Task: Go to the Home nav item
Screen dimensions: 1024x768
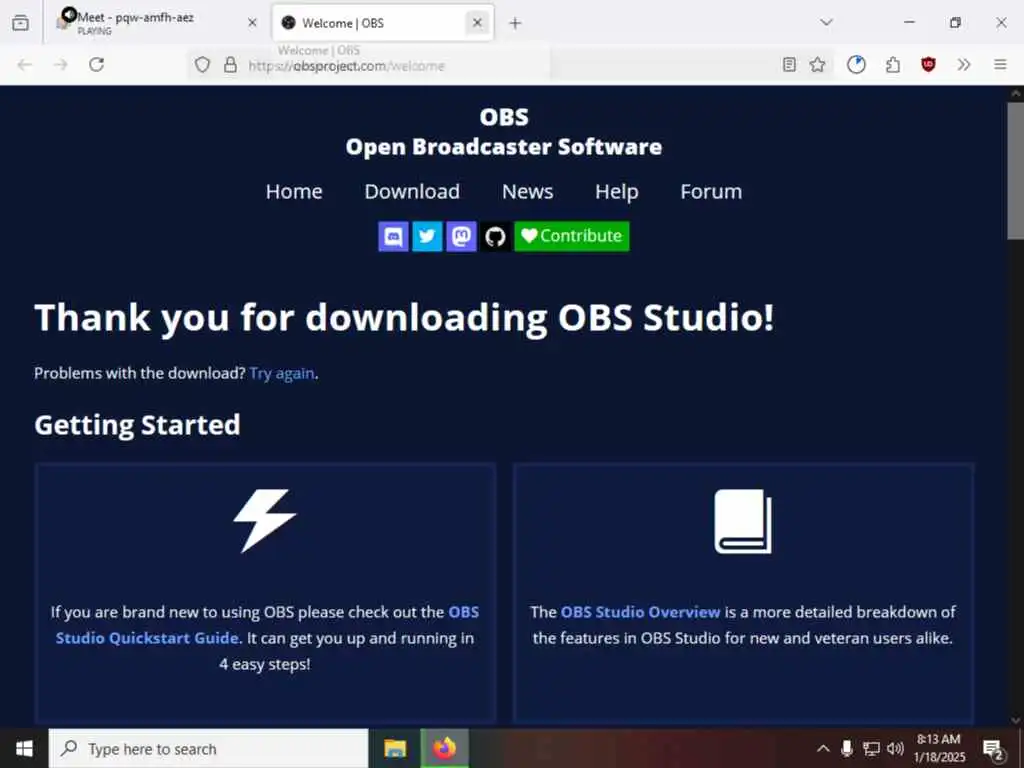Action: 294,191
